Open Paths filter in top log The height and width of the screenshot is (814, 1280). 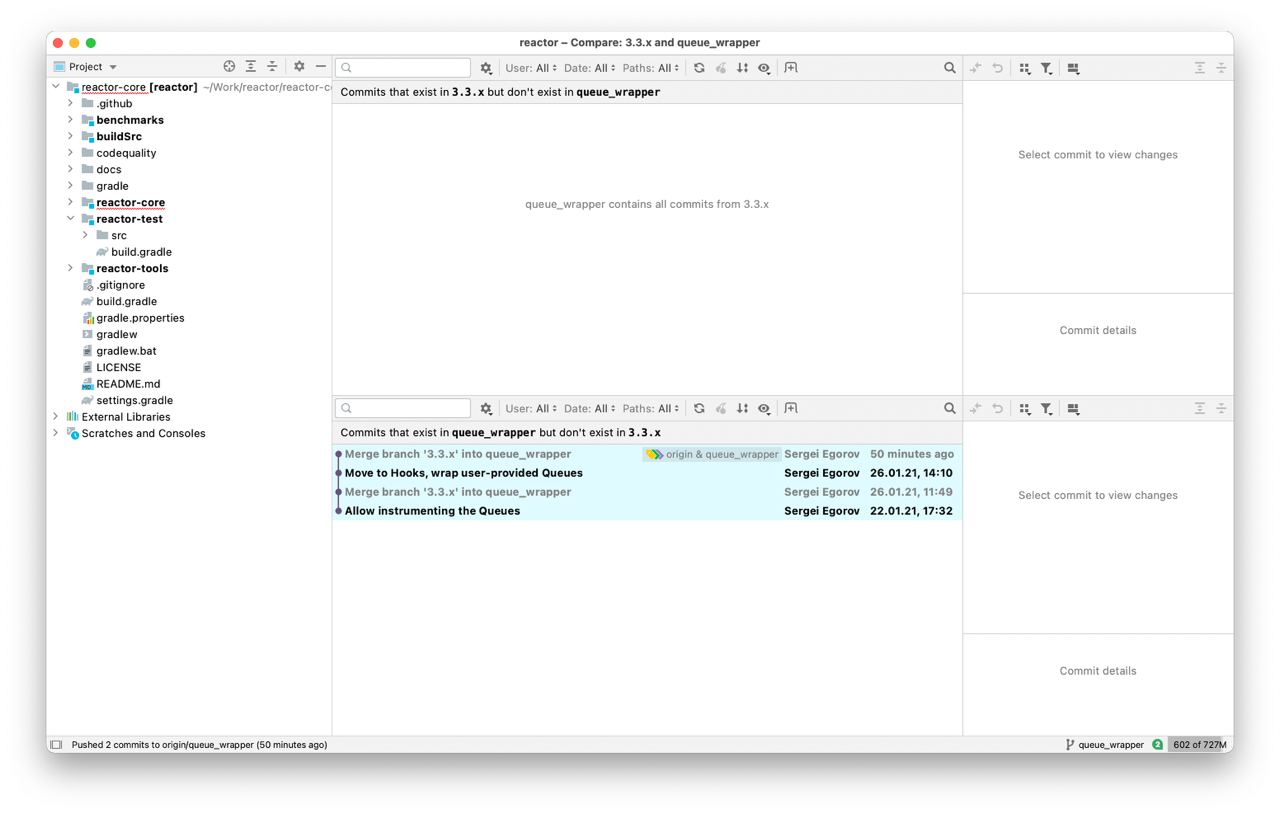coord(651,68)
